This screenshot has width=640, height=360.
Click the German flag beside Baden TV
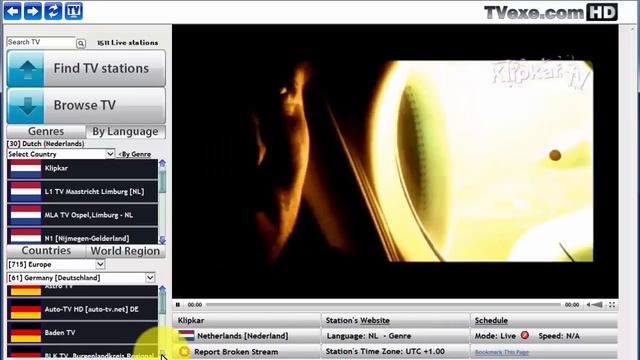(x=26, y=333)
